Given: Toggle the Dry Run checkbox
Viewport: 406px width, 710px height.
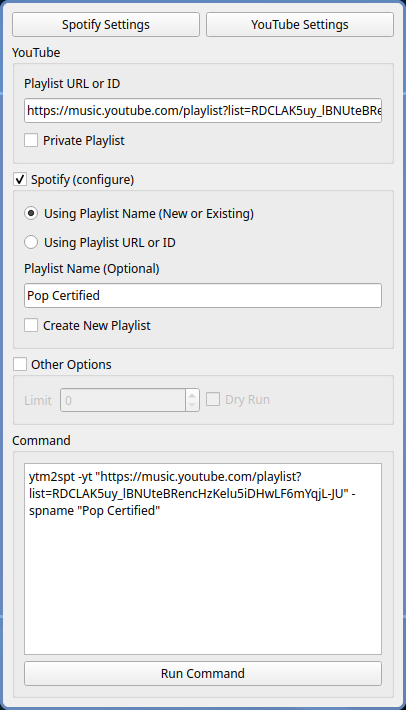Looking at the screenshot, I should tap(213, 399).
